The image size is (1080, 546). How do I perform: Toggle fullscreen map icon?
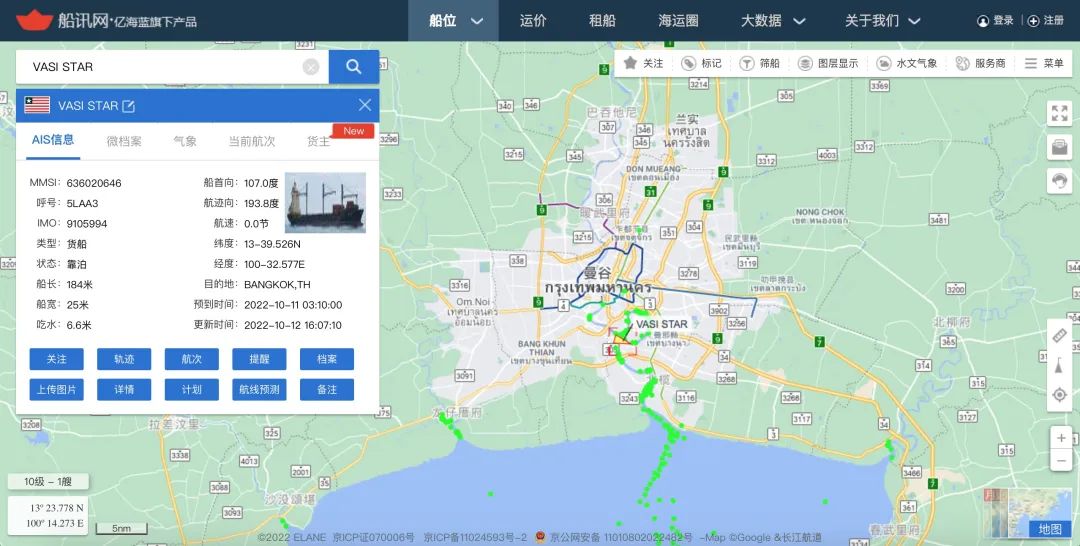click(1059, 113)
